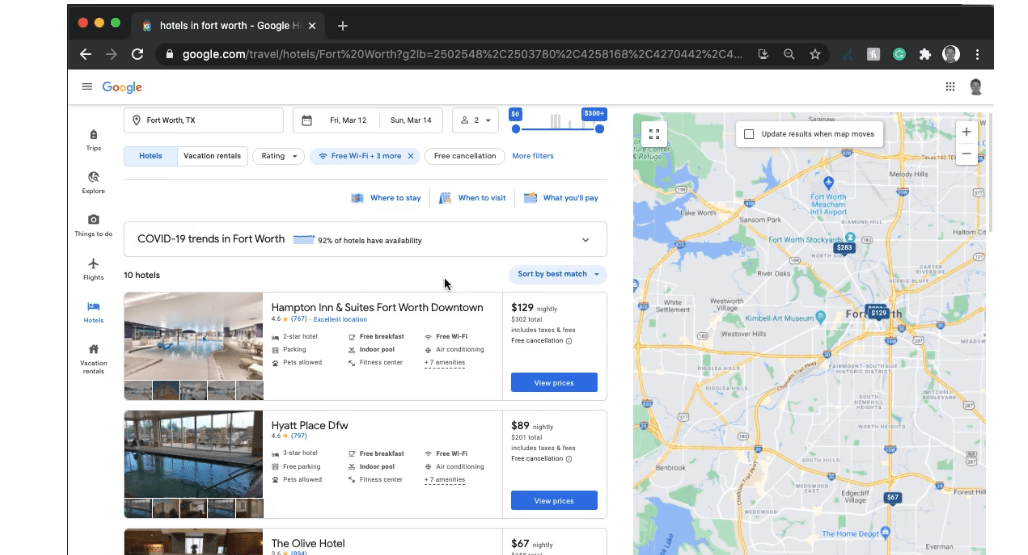This screenshot has height=555, width=1028.
Task: Toggle the Free cancellation filter chip
Action: pos(465,156)
